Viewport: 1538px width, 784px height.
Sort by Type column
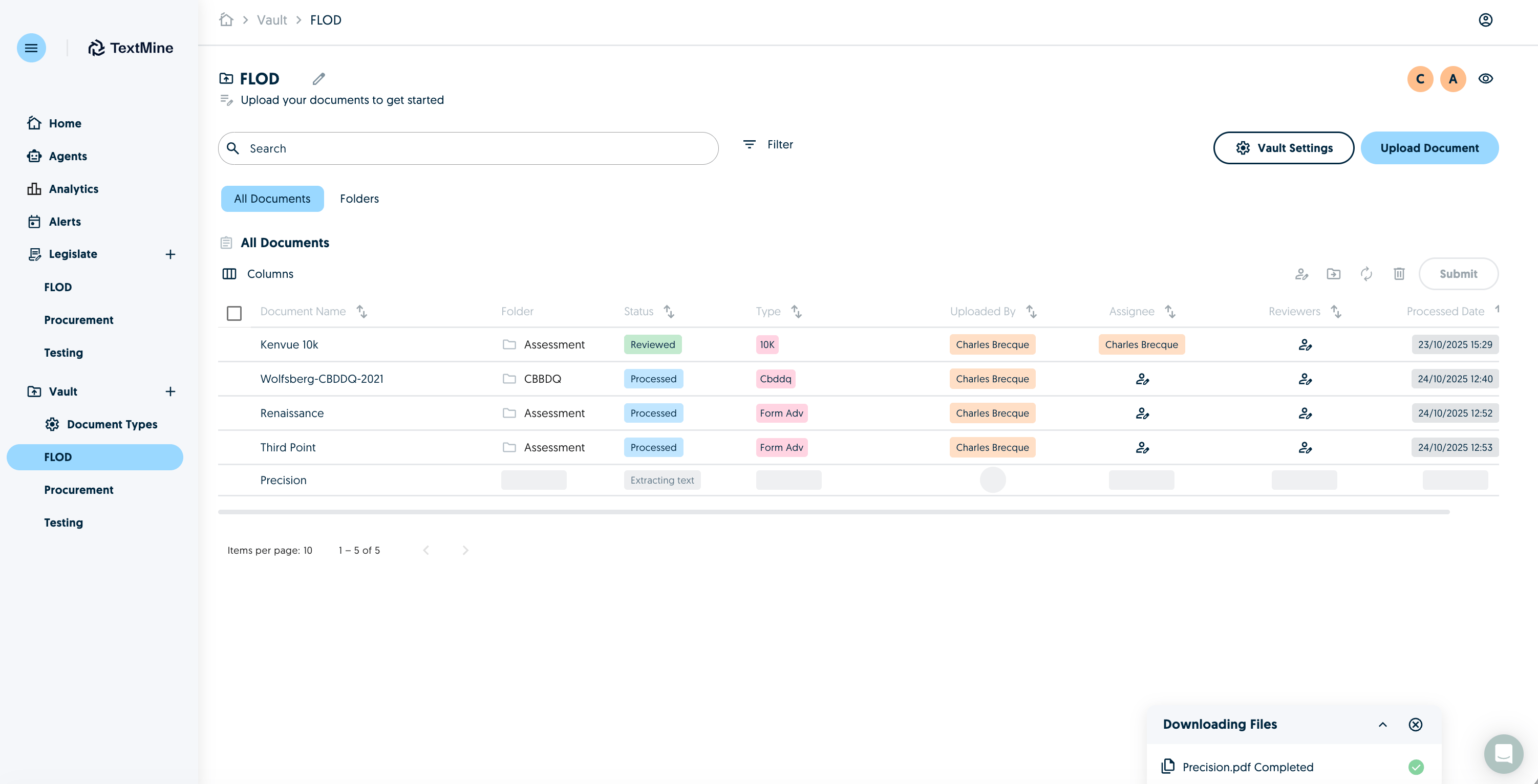[797, 312]
